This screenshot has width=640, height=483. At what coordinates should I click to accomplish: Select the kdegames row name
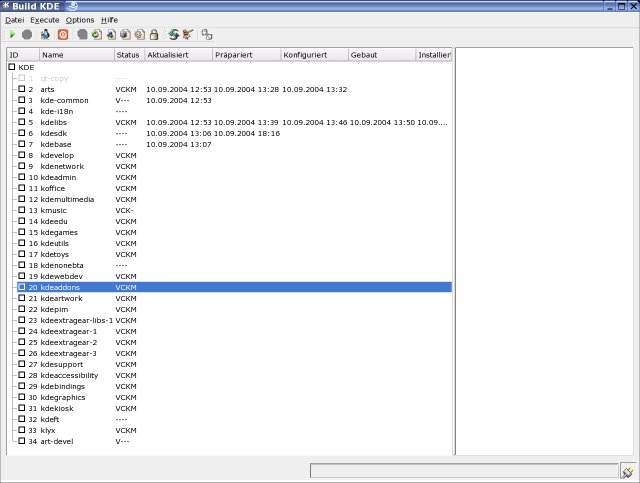[x=59, y=233]
